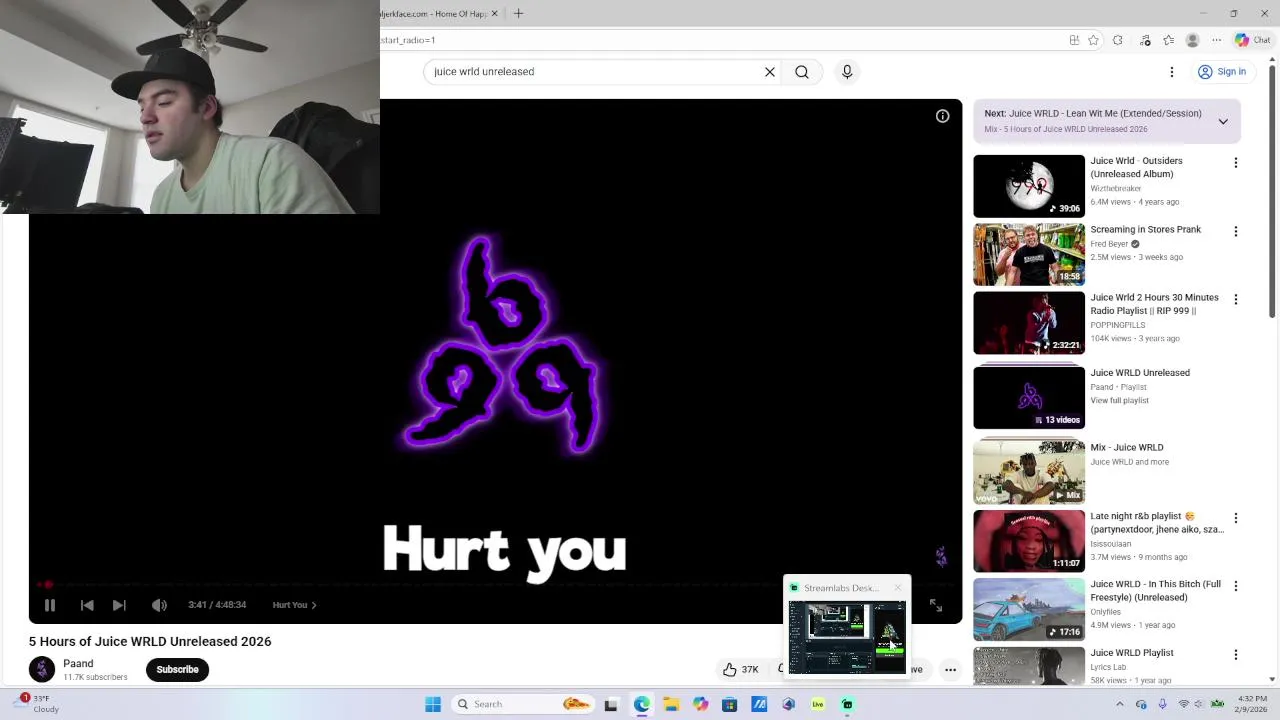Play Juice Wrld 2 Hours 30 Minutes thumbnail
This screenshot has width=1280, height=720.
click(x=1029, y=323)
